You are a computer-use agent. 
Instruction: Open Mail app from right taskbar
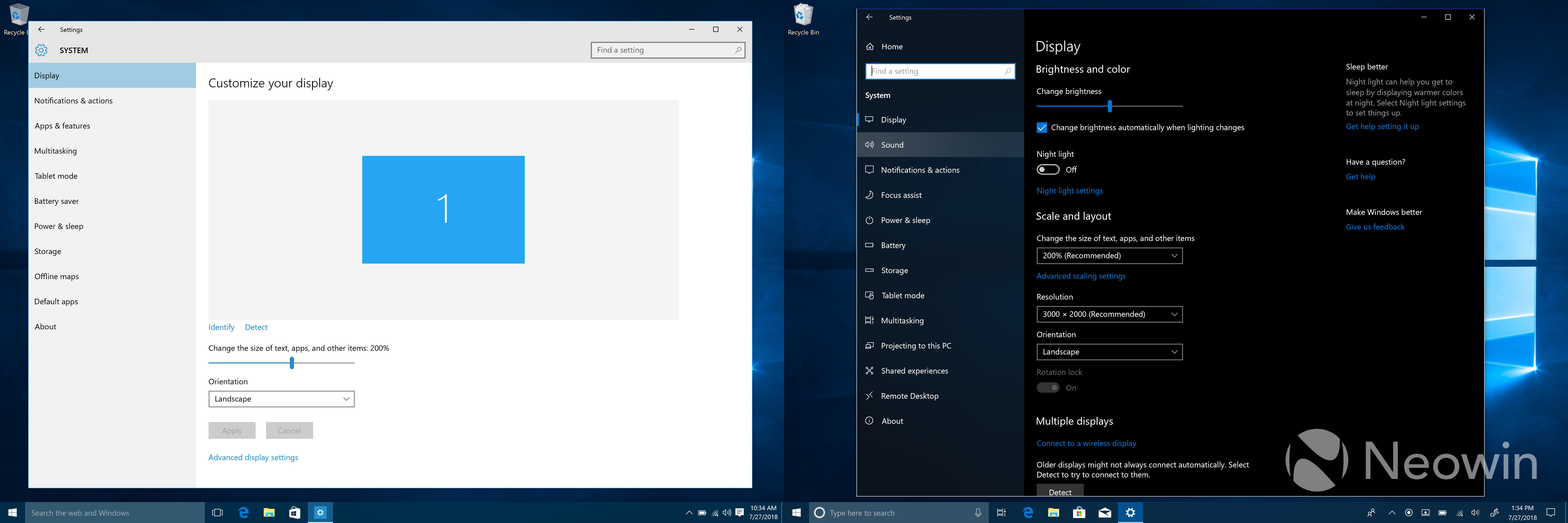[1104, 513]
